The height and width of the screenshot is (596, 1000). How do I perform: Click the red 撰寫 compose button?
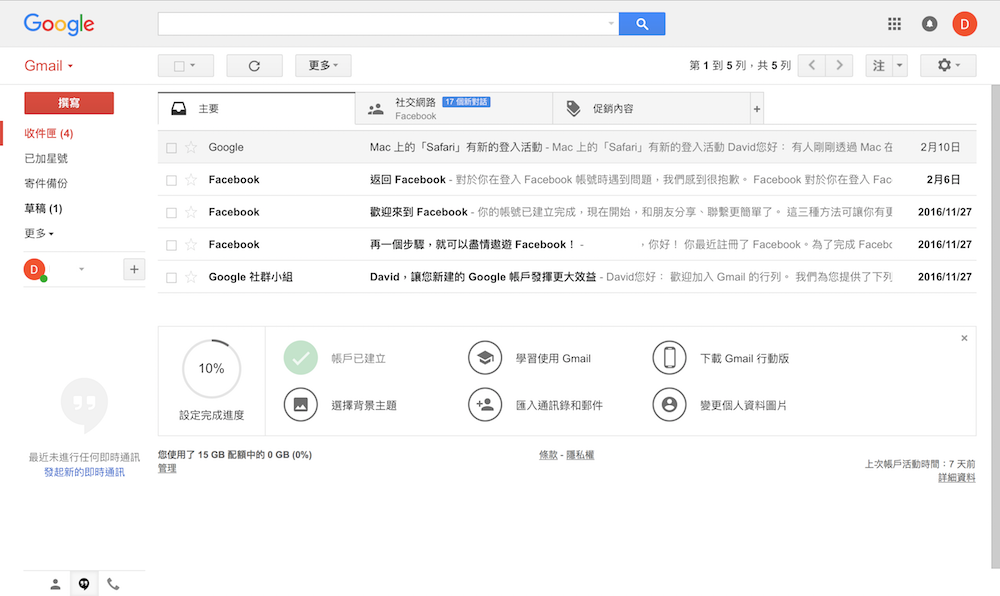coord(69,103)
